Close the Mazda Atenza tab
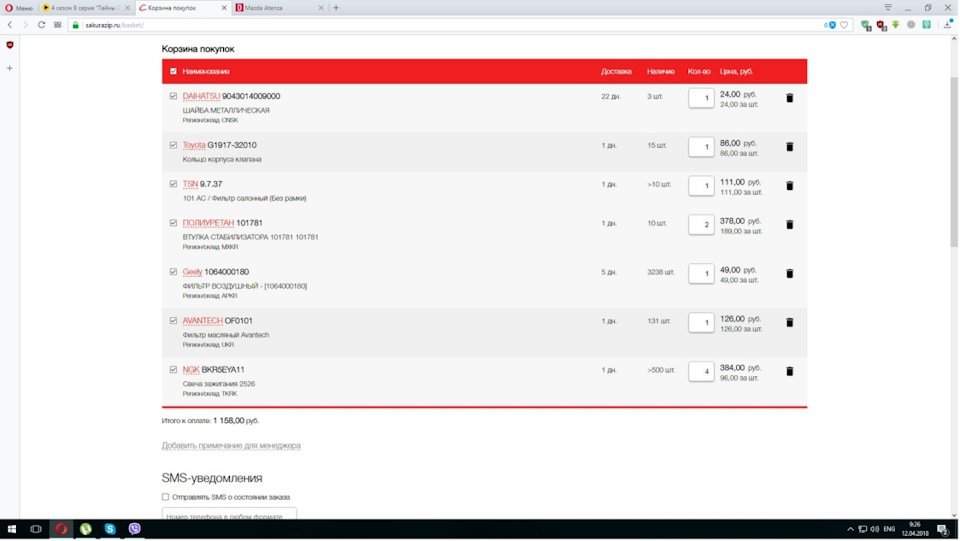960x541 pixels. pos(321,8)
